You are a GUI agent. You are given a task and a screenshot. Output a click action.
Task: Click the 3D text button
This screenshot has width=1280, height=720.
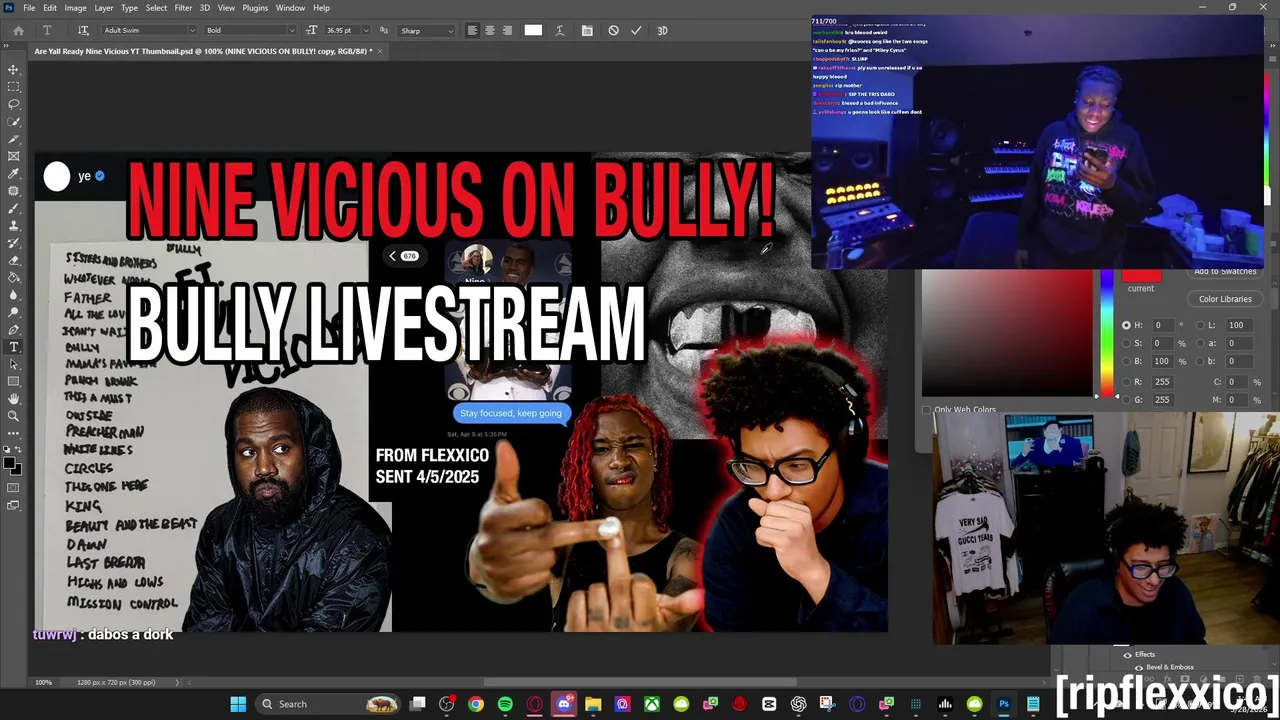point(662,30)
